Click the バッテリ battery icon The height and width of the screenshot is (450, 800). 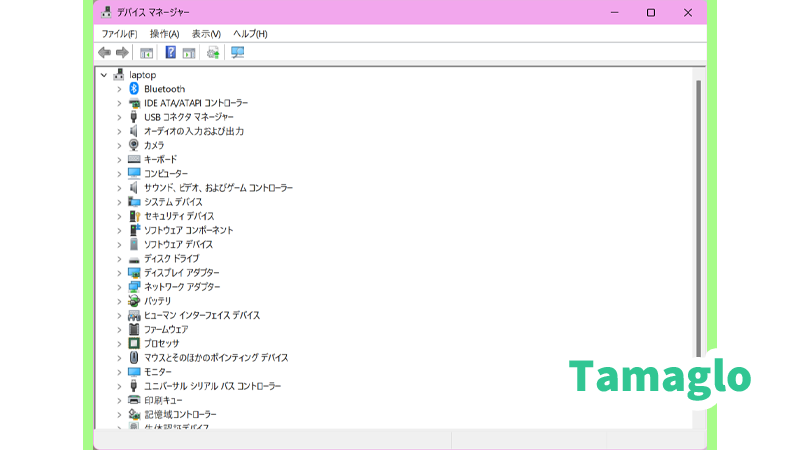click(134, 301)
